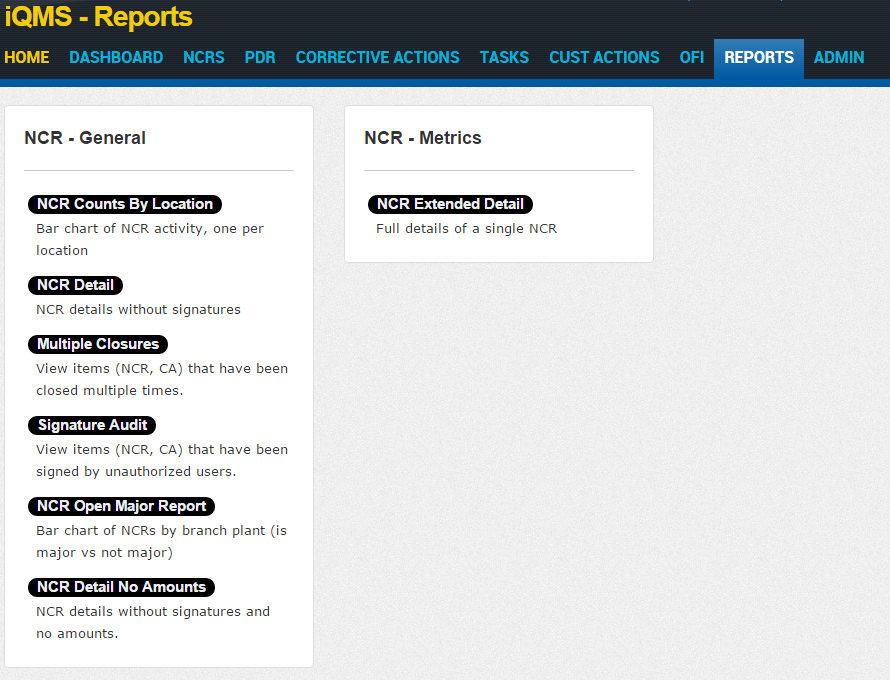Click 'NCR details without signatures' description
Image resolution: width=890 pixels, height=680 pixels.
(x=138, y=310)
